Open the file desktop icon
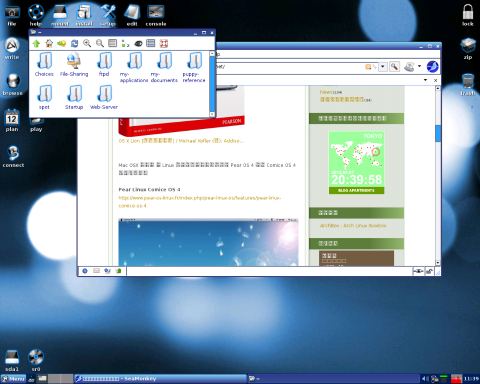 (x=12, y=15)
